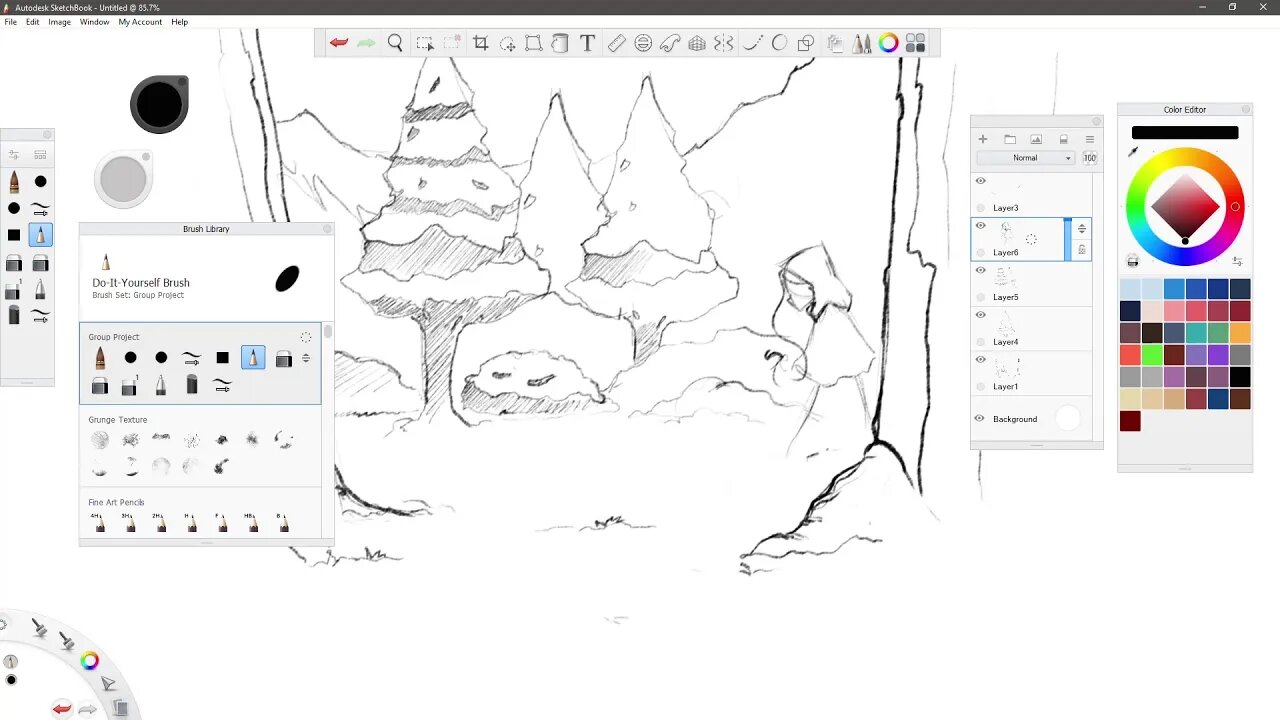Open the Help menu

(180, 22)
